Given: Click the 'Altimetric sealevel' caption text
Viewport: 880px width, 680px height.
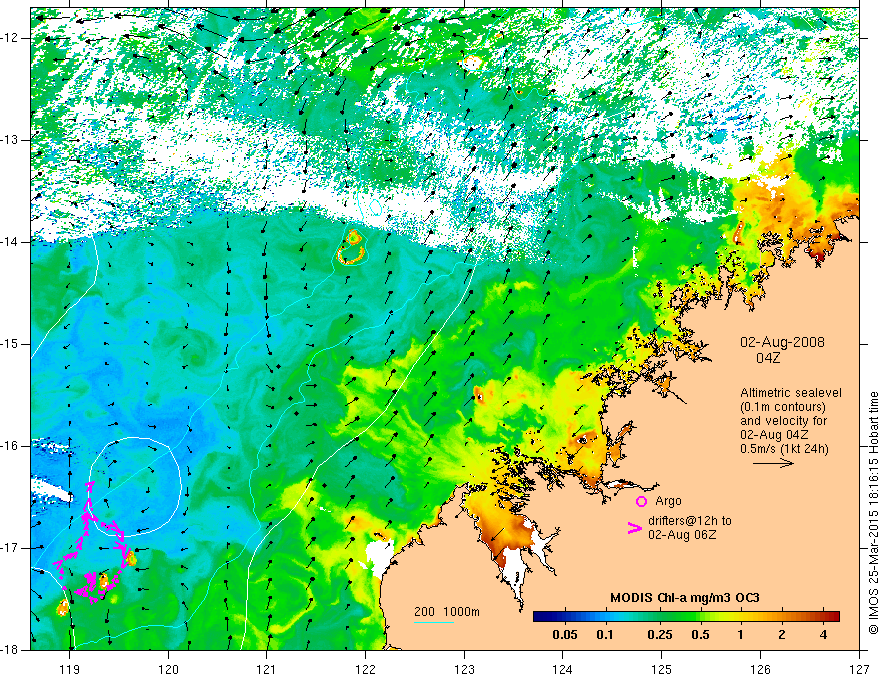Looking at the screenshot, I should [791, 393].
